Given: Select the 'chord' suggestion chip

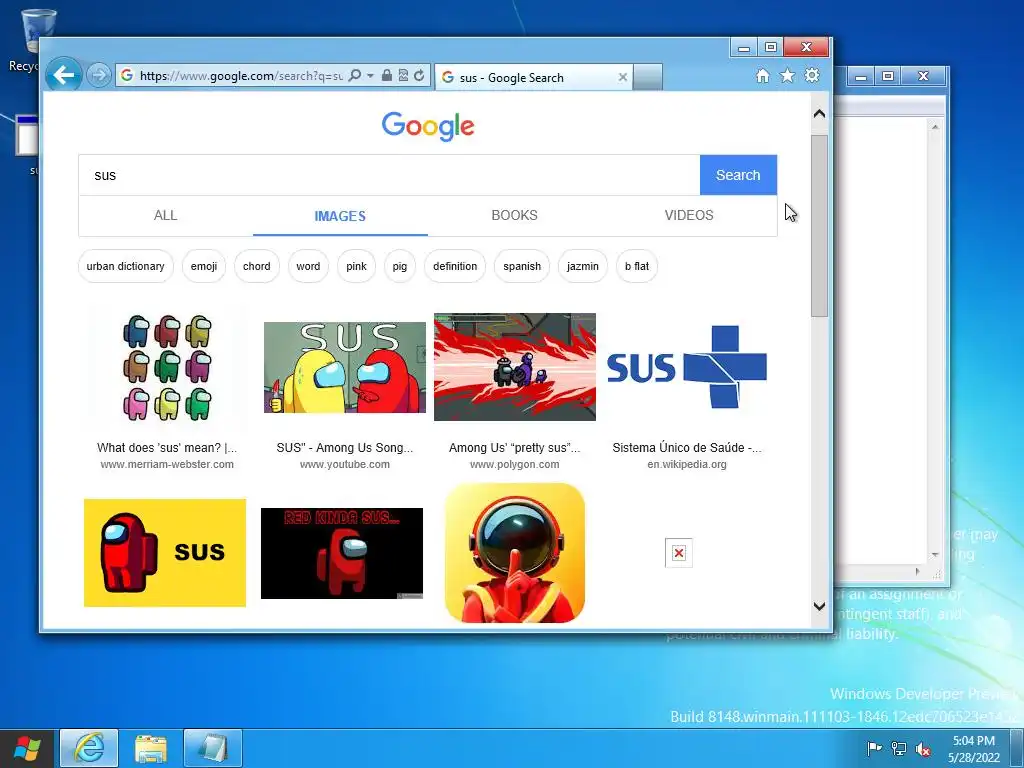Looking at the screenshot, I should 257,266.
